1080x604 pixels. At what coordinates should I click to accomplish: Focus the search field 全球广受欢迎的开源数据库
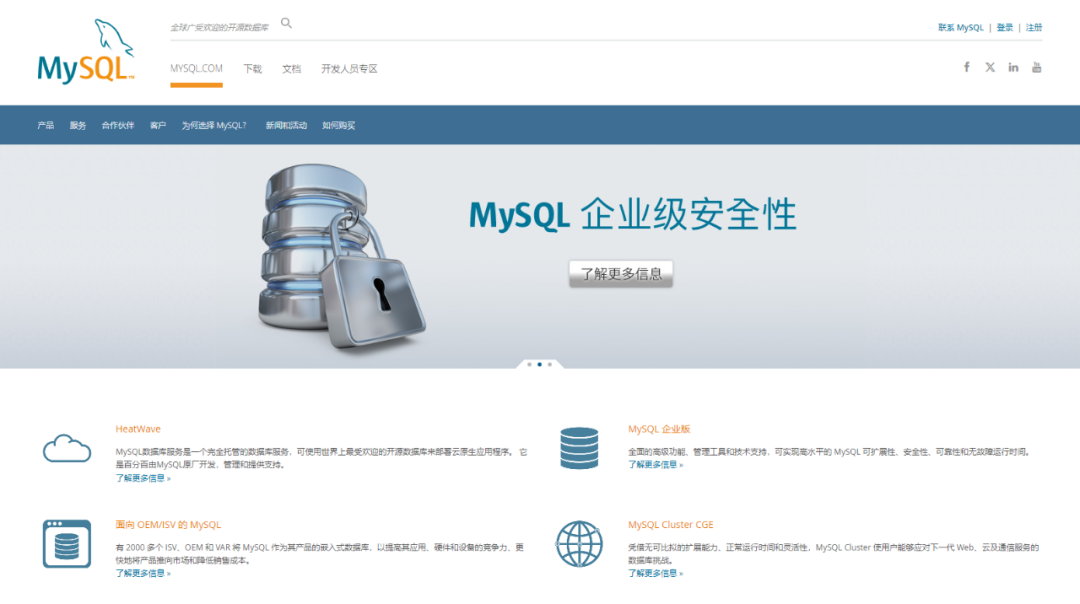pos(220,28)
